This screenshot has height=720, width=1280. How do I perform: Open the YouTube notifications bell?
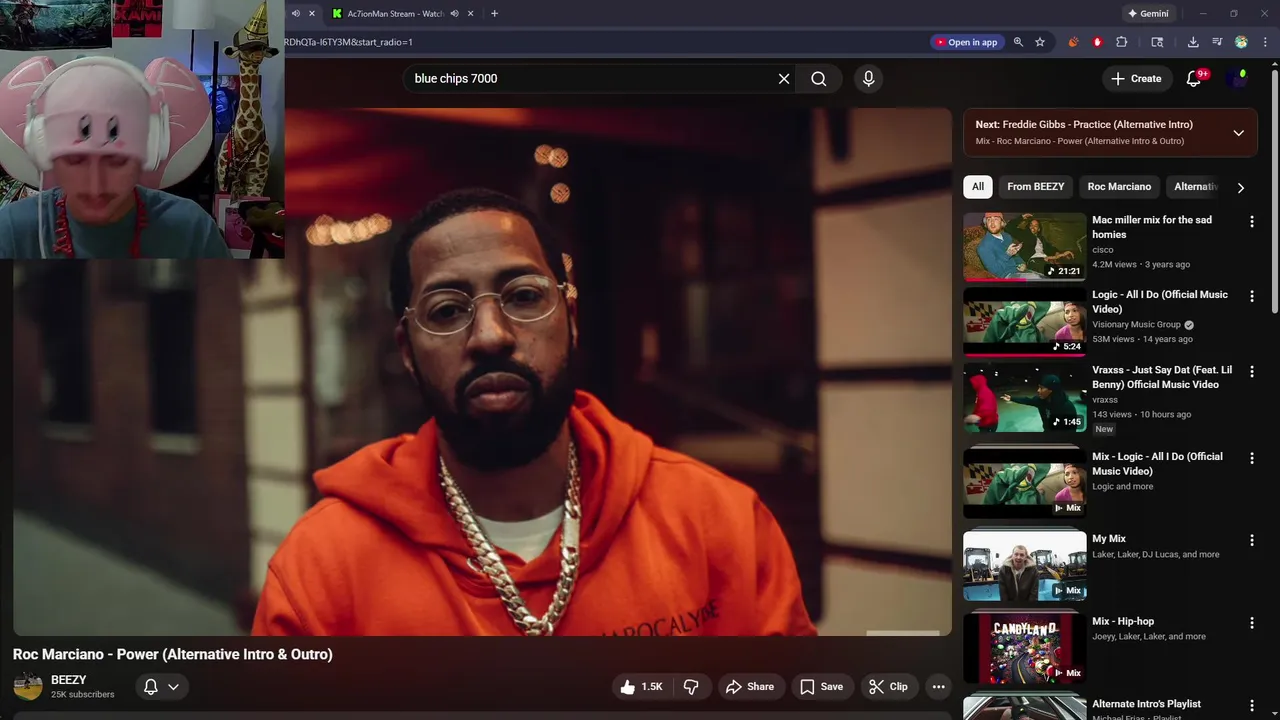(x=1193, y=78)
